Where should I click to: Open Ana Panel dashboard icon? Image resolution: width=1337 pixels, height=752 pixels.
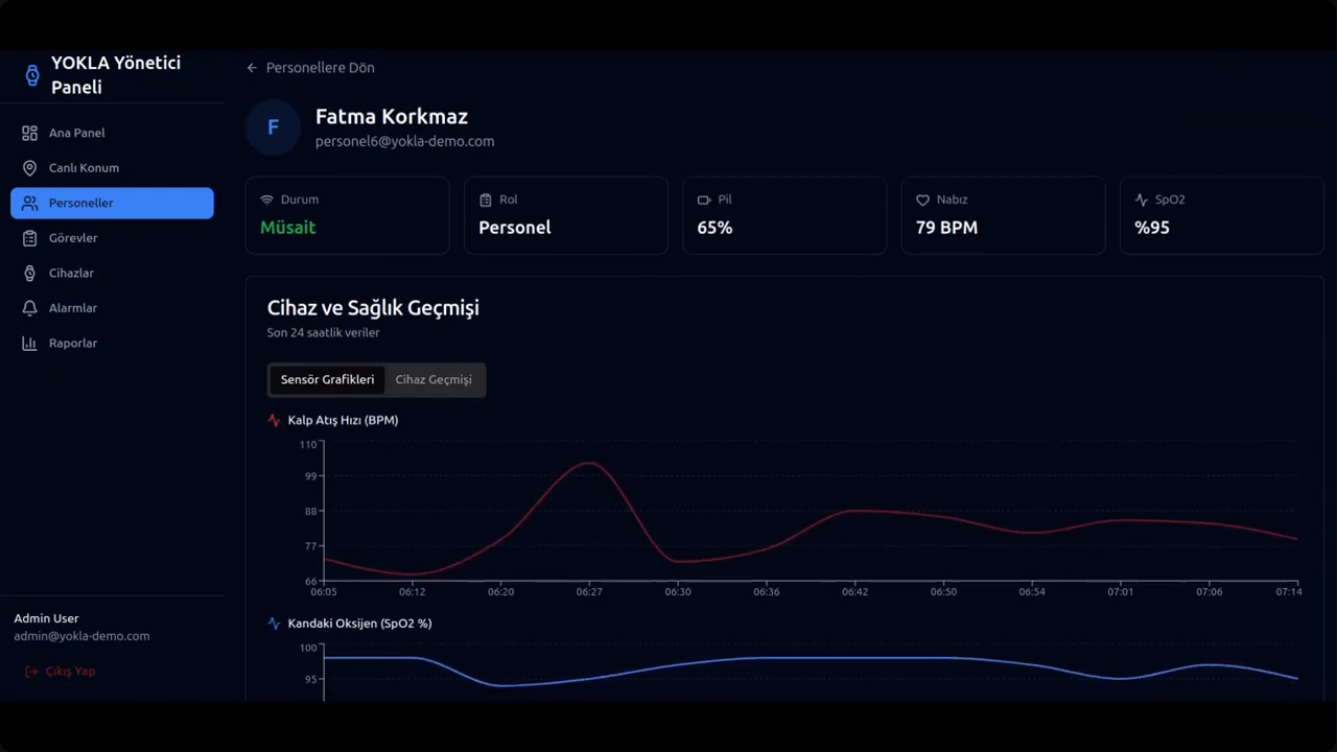[30, 133]
